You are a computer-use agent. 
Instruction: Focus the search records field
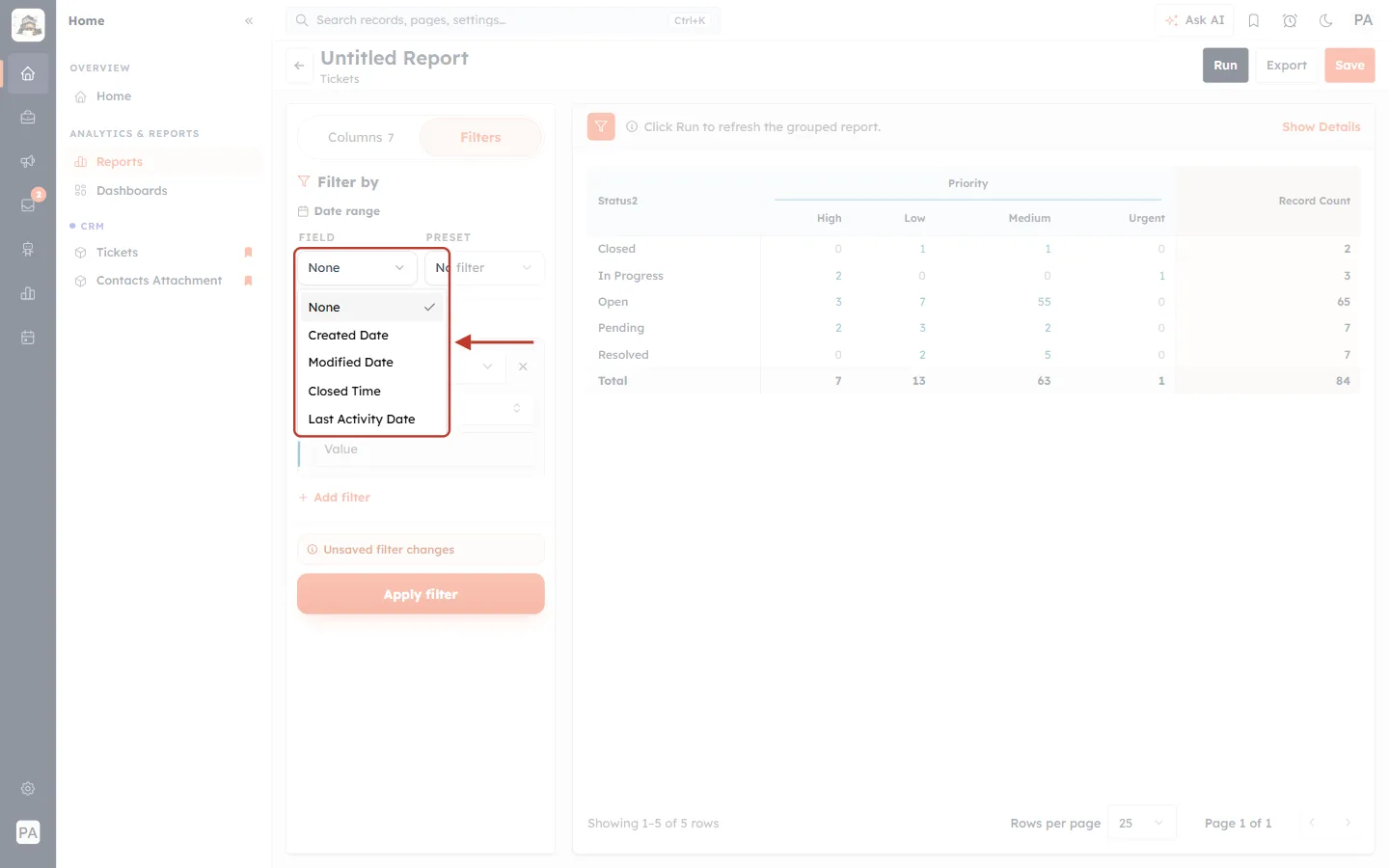(503, 20)
